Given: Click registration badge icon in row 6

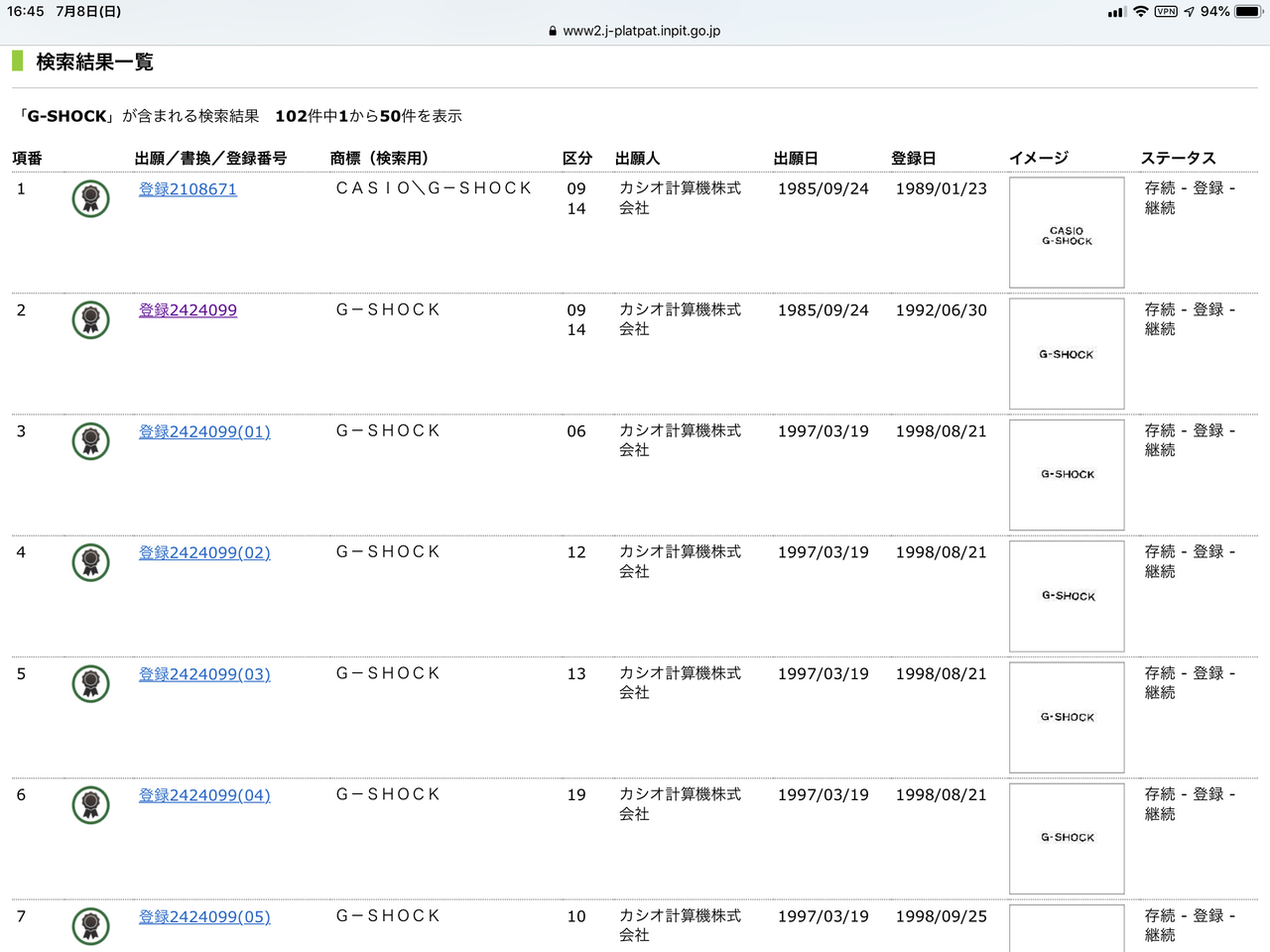Looking at the screenshot, I should [90, 805].
